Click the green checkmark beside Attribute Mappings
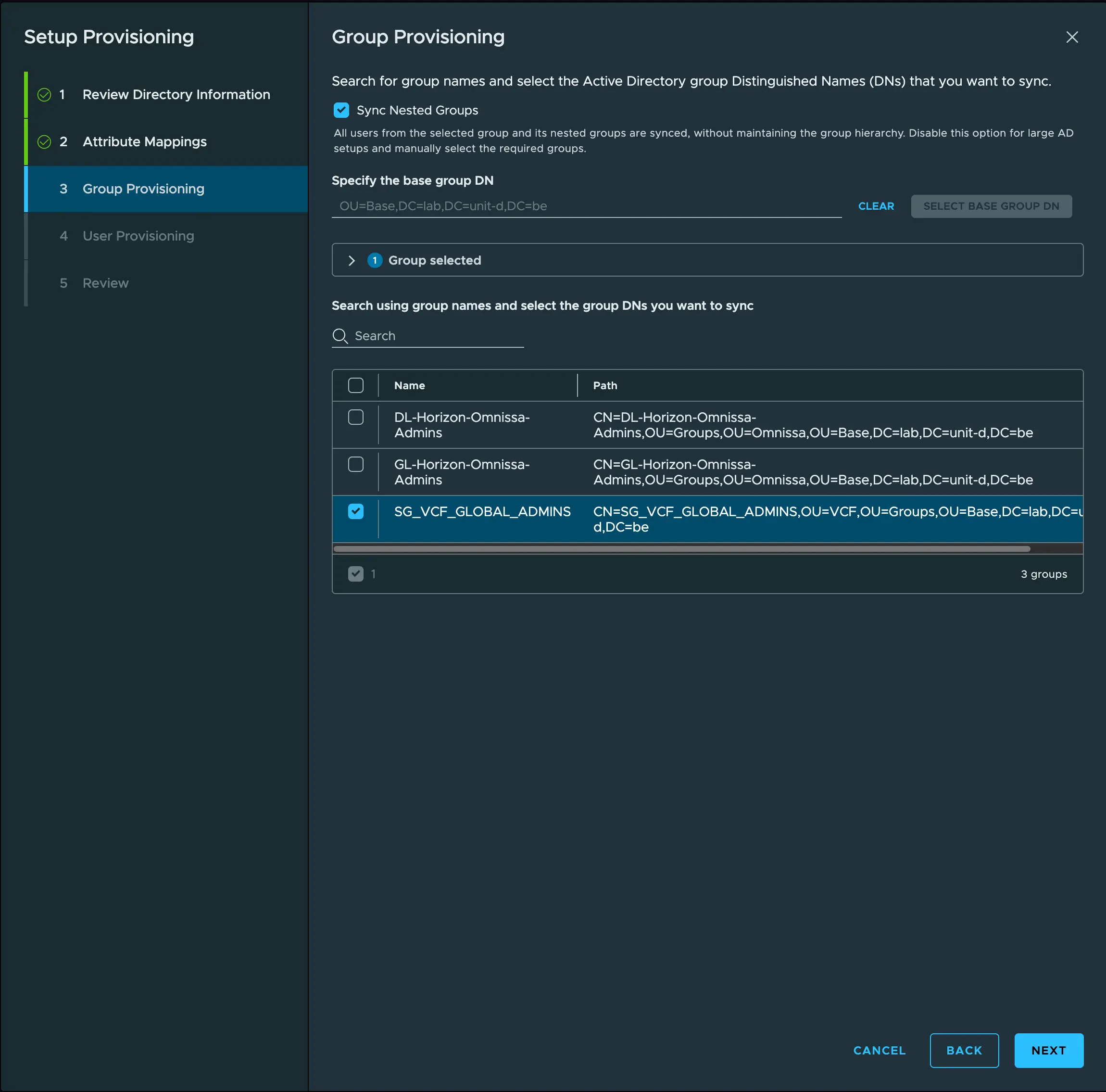1106x1092 pixels. coord(44,141)
